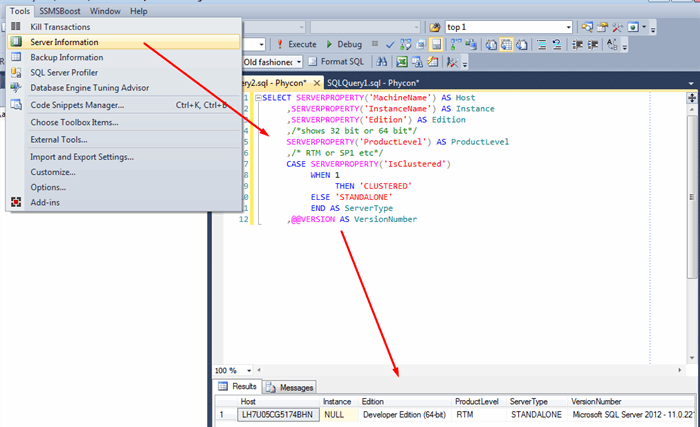Open the Toolbox wrench icon

[617, 27]
